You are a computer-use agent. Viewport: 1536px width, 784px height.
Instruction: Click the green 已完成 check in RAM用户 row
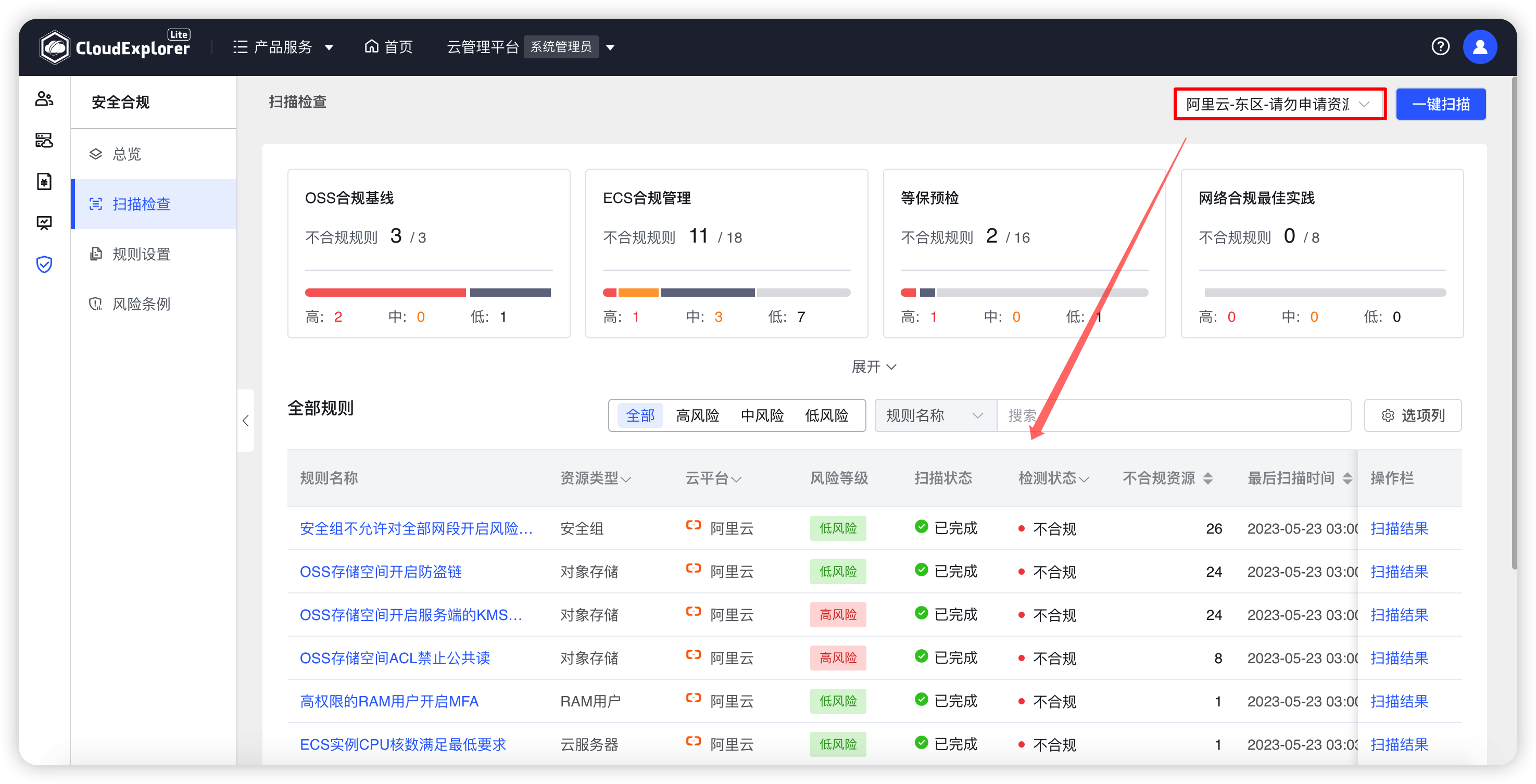tap(921, 699)
